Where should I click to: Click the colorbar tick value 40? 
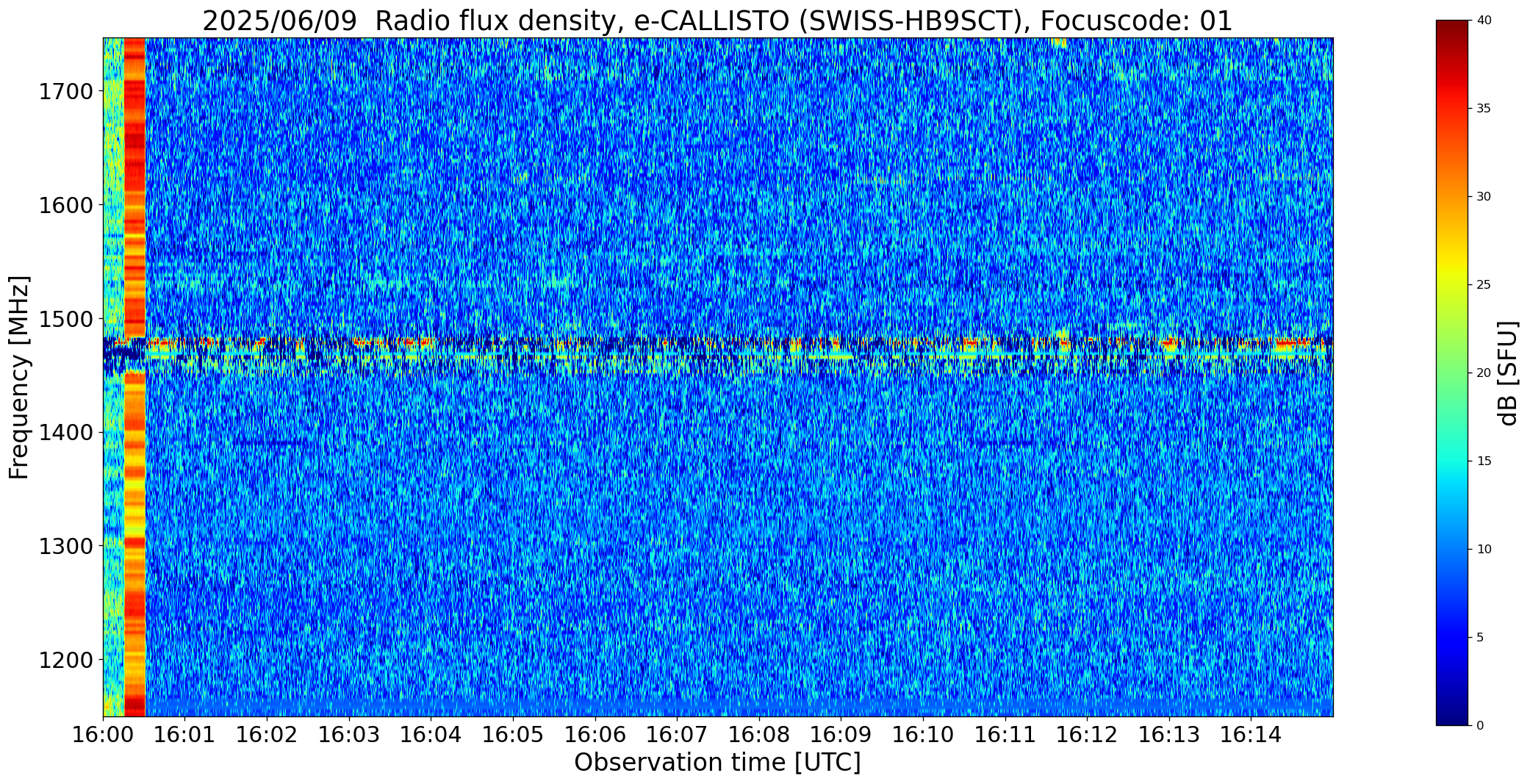(1484, 21)
